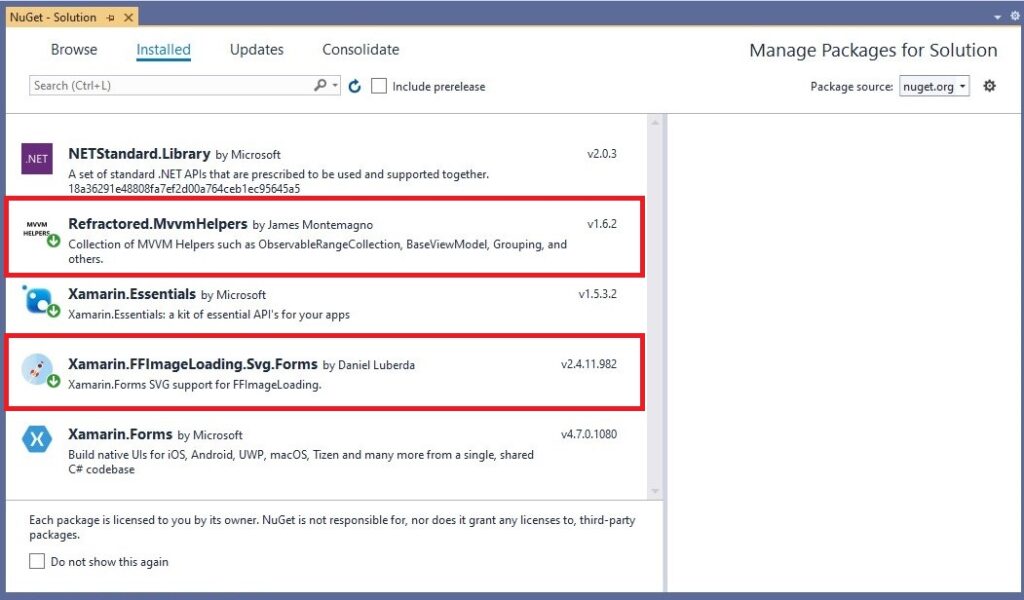Click the Xamarin.Forms X logo icon
Viewport: 1024px width, 600px height.
(37, 439)
